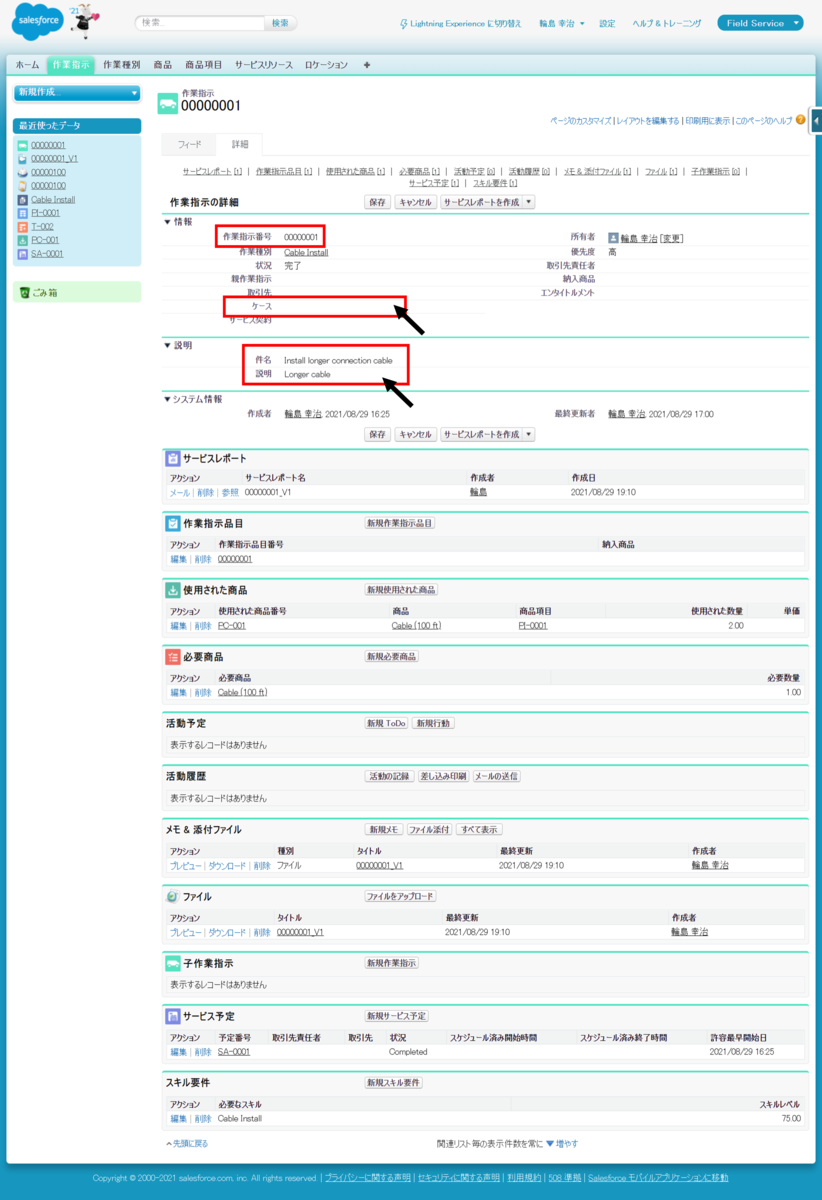This screenshot has width=822, height=1200.
Task: Collapse the 説明 section triangle
Action: (168, 345)
